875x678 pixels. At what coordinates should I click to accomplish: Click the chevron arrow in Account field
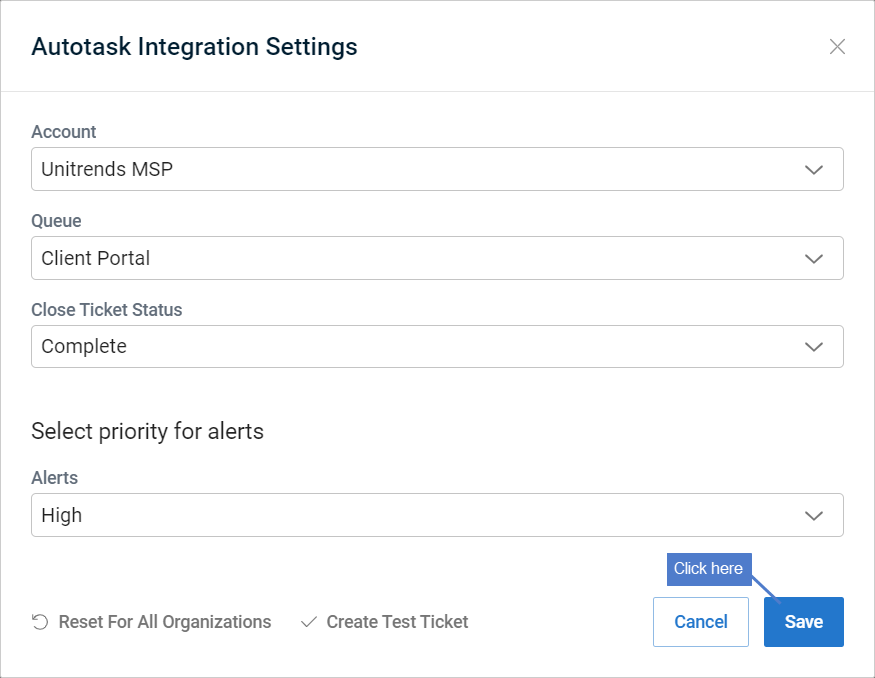tap(814, 170)
